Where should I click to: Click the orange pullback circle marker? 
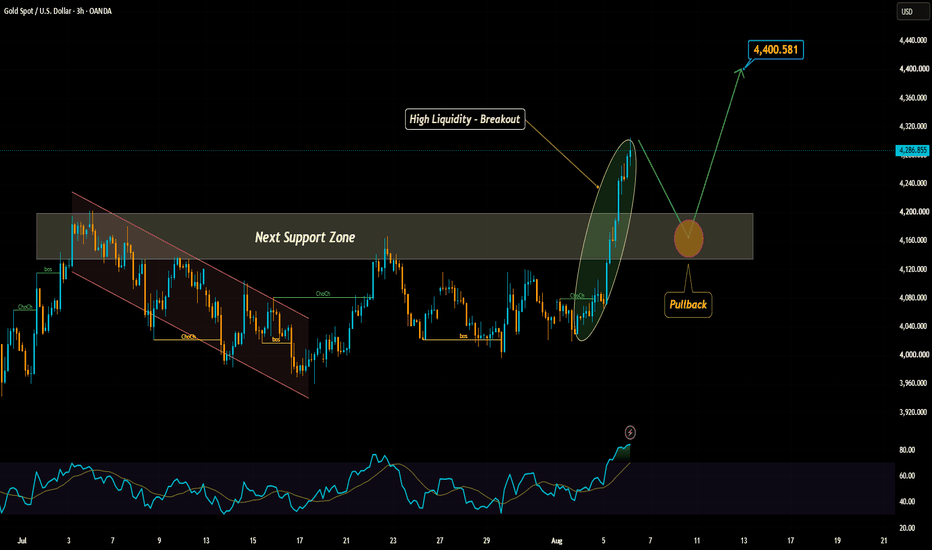689,238
